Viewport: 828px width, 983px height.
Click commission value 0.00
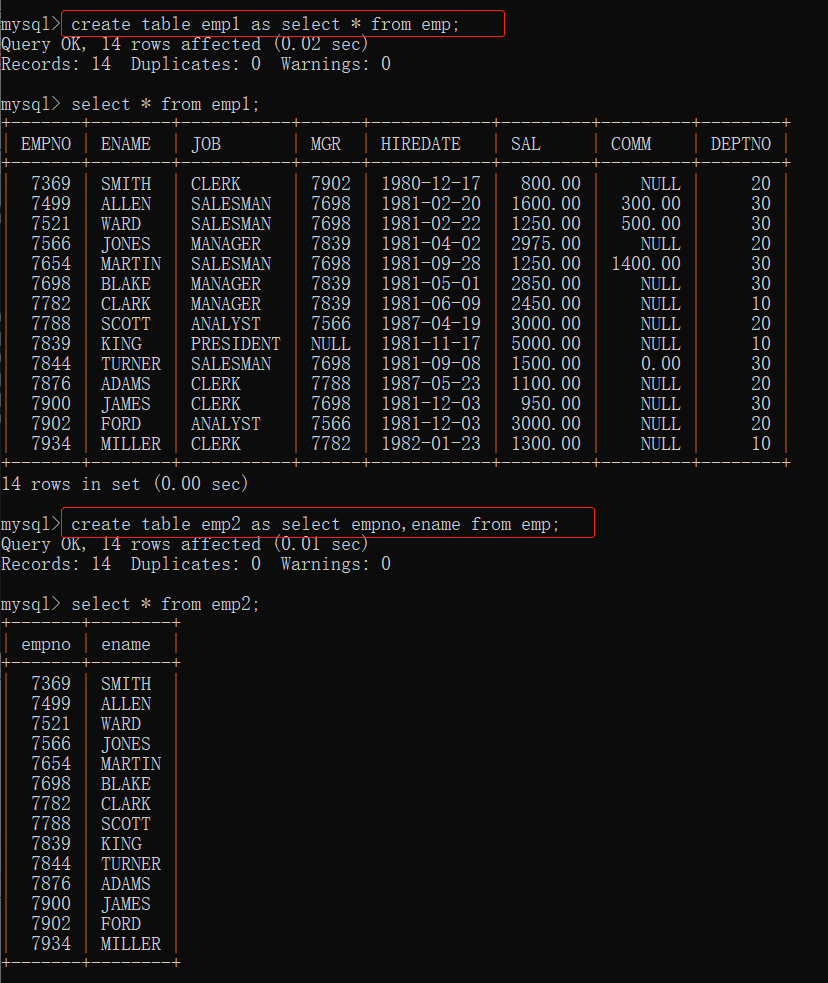pyautogui.click(x=661, y=364)
